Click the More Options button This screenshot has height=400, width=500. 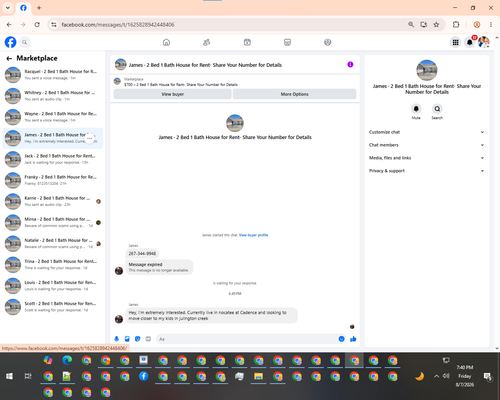click(x=294, y=94)
